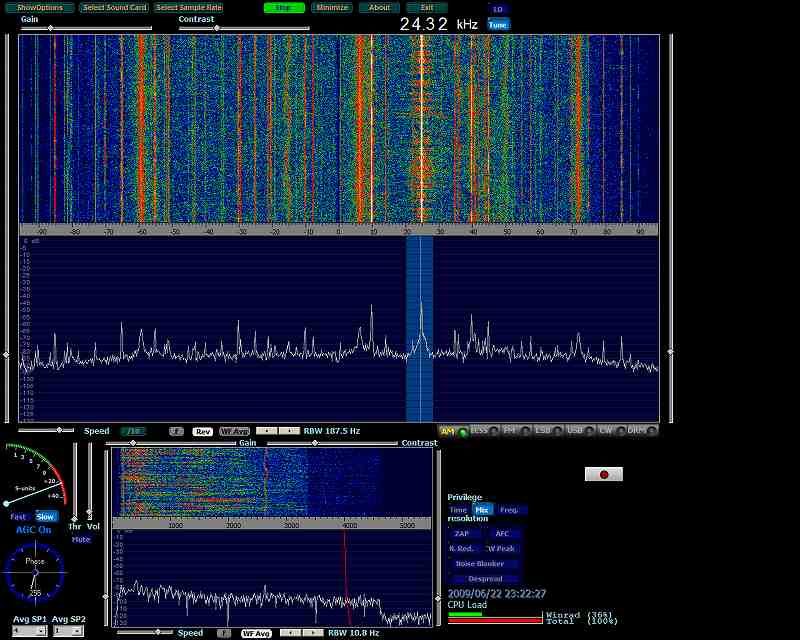
Task: Click the Phase dial display
Action: coord(35,571)
